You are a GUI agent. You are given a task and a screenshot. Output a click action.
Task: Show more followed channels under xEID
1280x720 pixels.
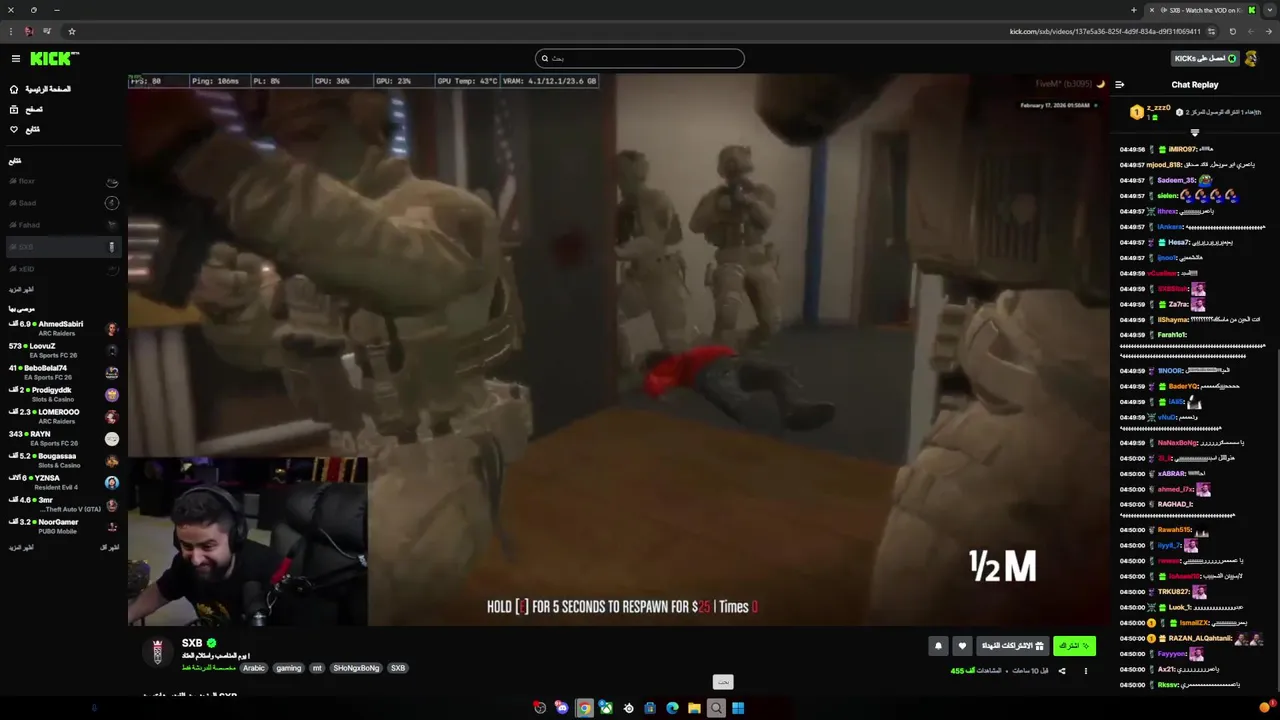tap(21, 289)
